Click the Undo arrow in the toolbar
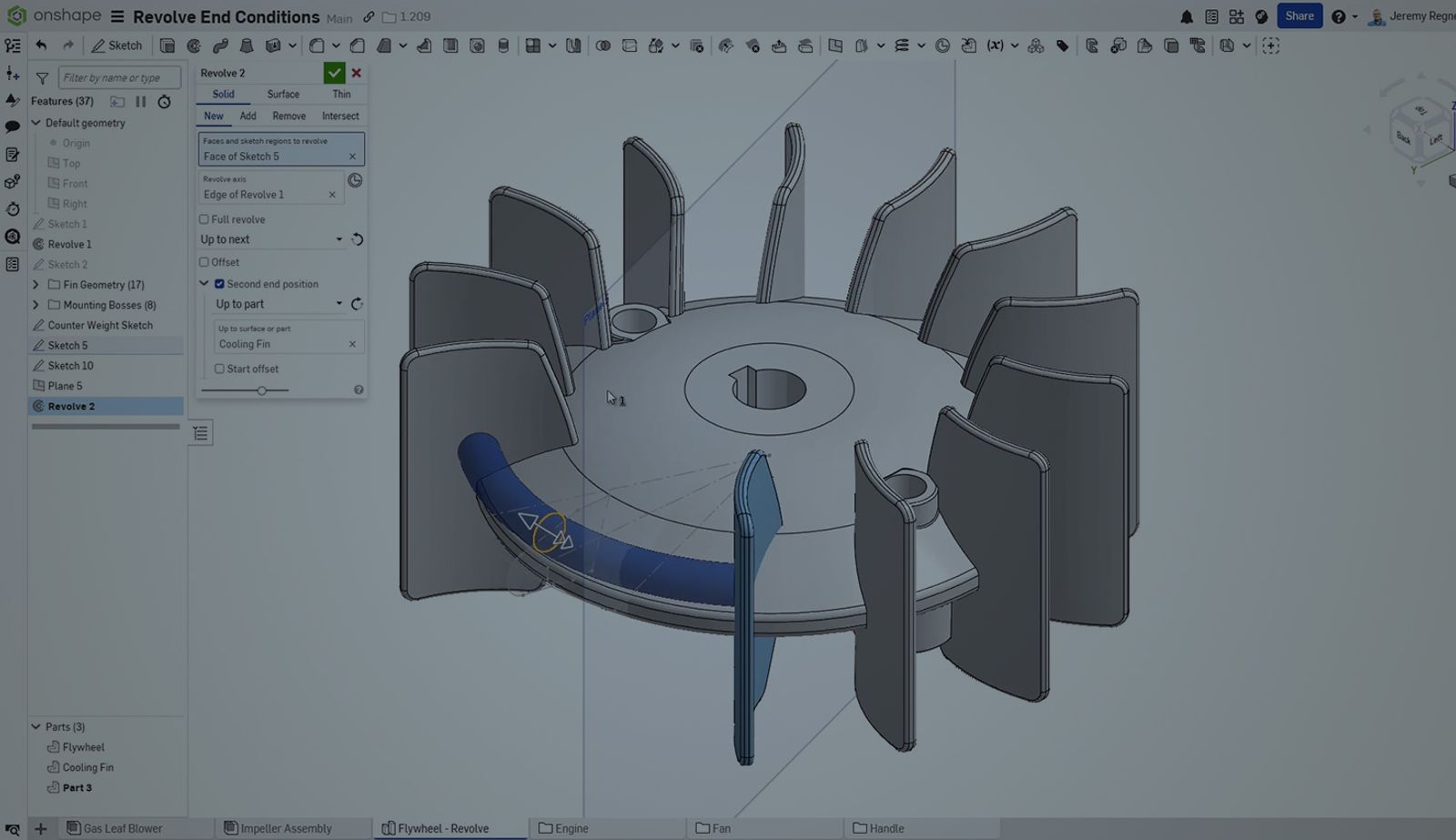The height and width of the screenshot is (840, 1456). pyautogui.click(x=42, y=45)
